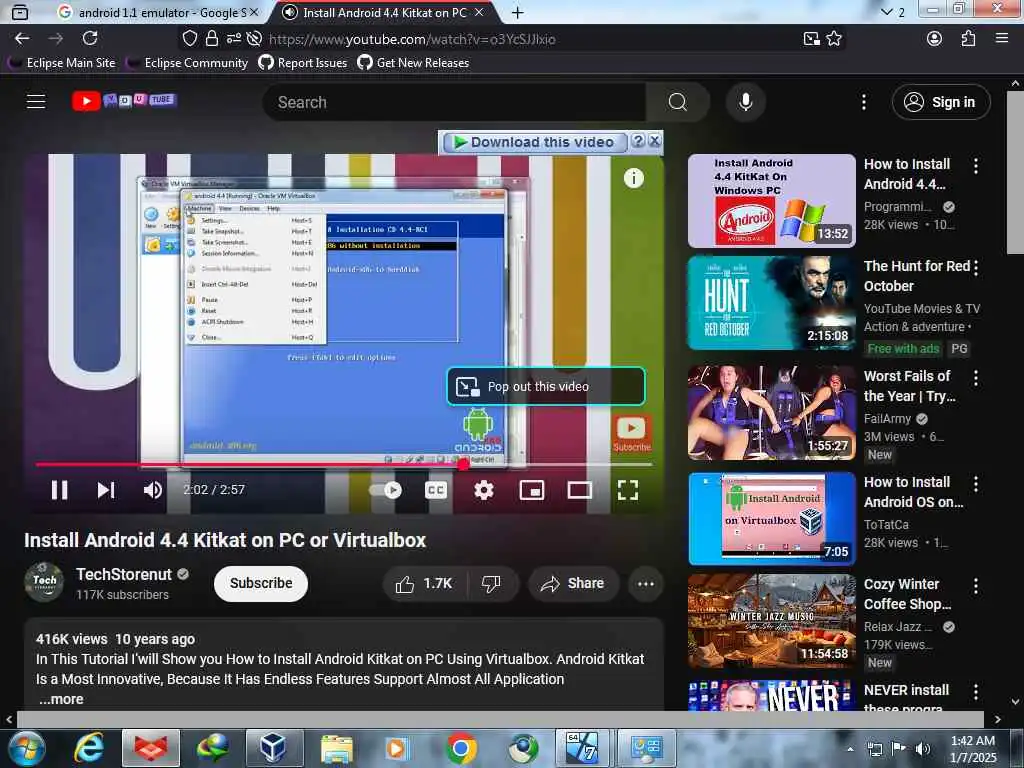This screenshot has width=1024, height=768.
Task: Open extensions puzzle icon
Action: pos(968,39)
